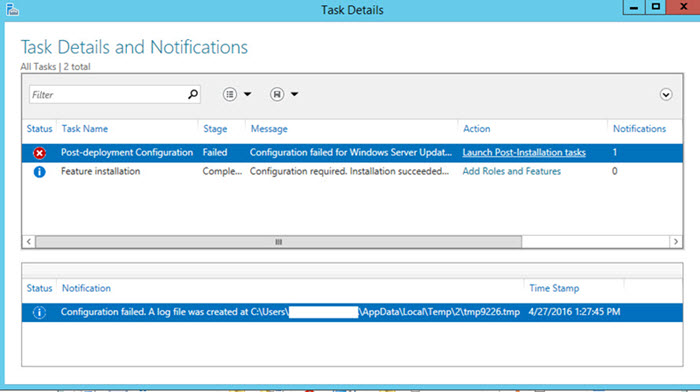Expand dropdown arrow next to list criteria icon
The width and height of the screenshot is (700, 392).
(247, 94)
